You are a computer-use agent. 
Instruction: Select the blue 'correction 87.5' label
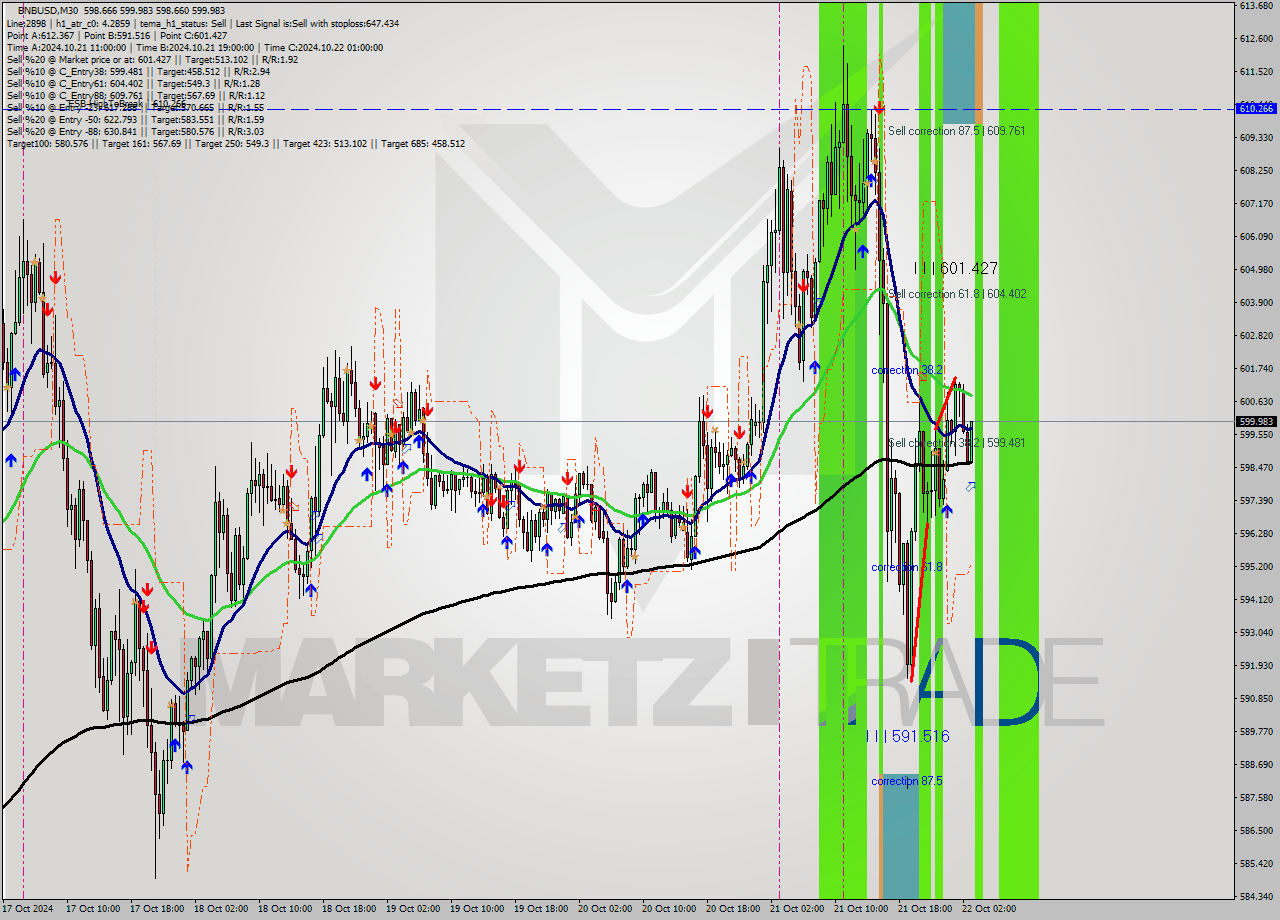907,781
